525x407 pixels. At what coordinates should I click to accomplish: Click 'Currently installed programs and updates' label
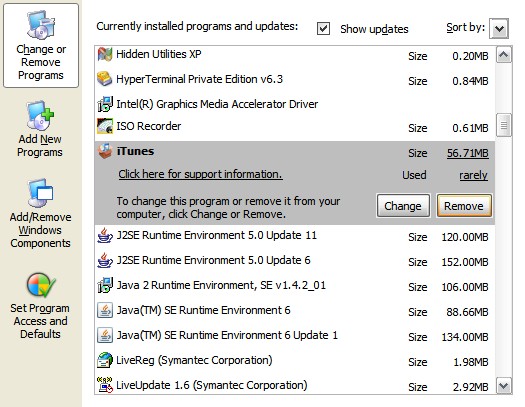point(197,26)
